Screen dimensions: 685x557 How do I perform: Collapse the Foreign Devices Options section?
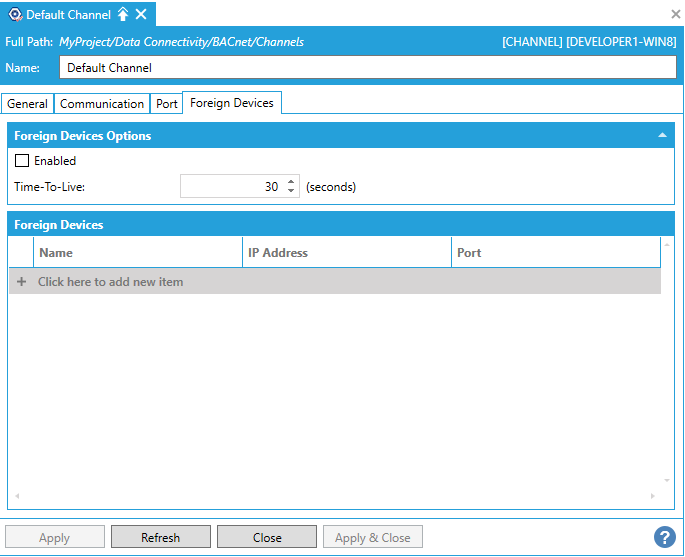coord(662,135)
